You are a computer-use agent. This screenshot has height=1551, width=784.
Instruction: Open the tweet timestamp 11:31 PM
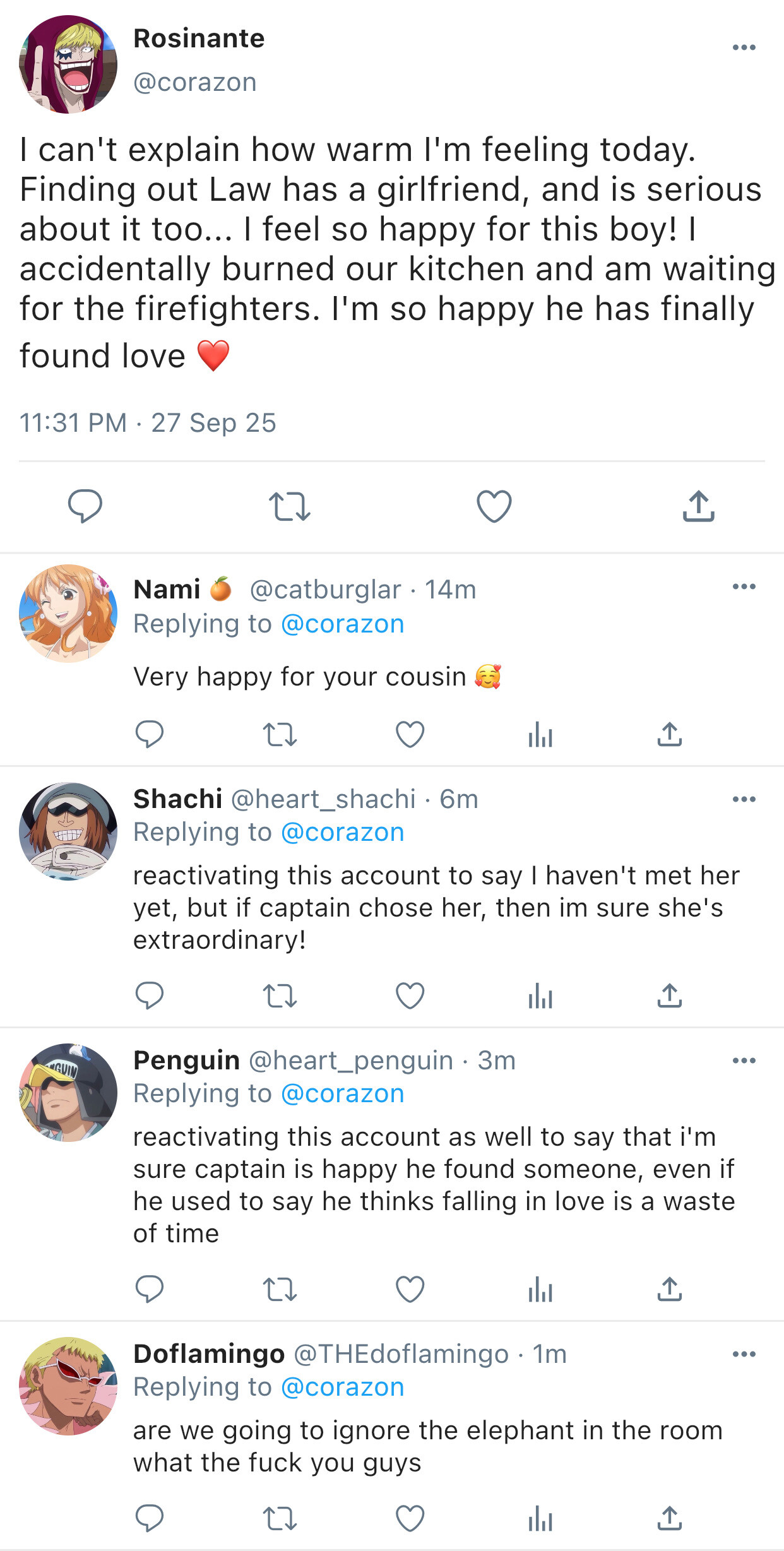[73, 423]
